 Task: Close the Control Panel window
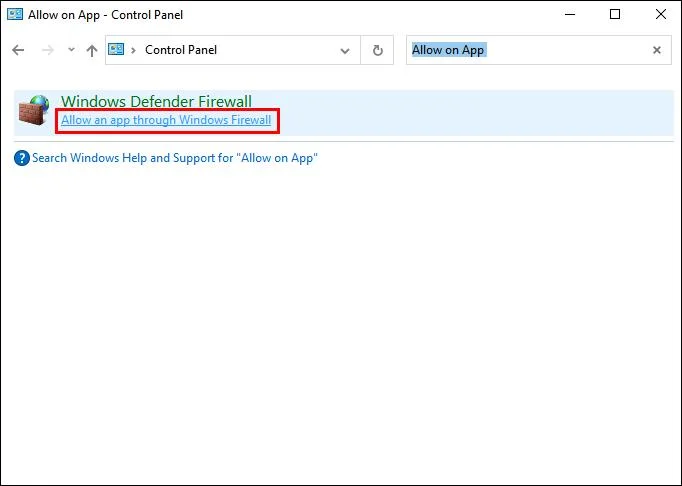(661, 14)
